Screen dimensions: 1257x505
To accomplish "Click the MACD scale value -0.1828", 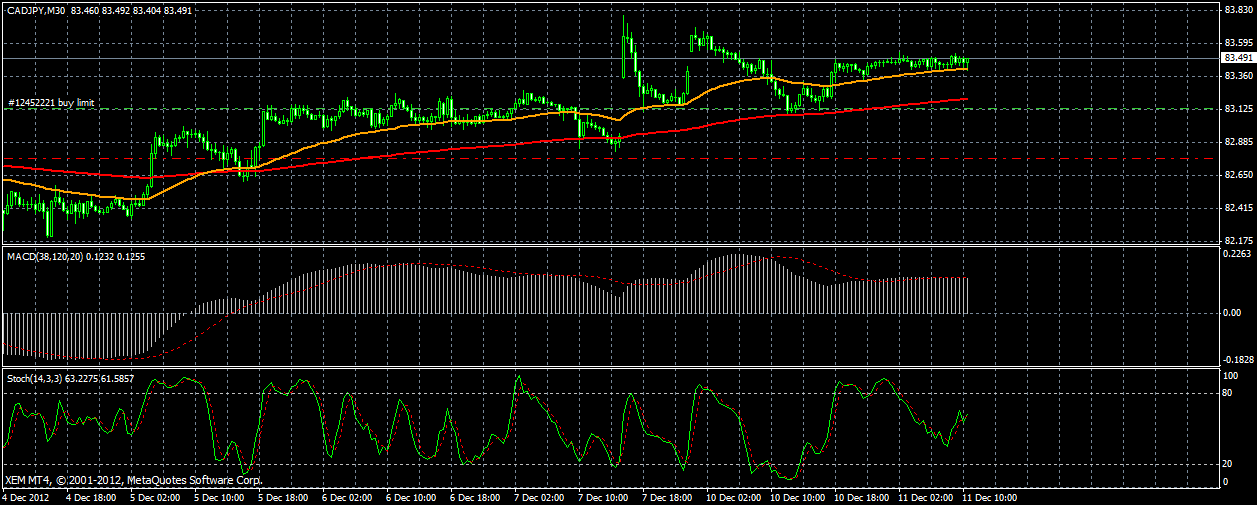I will point(1237,359).
